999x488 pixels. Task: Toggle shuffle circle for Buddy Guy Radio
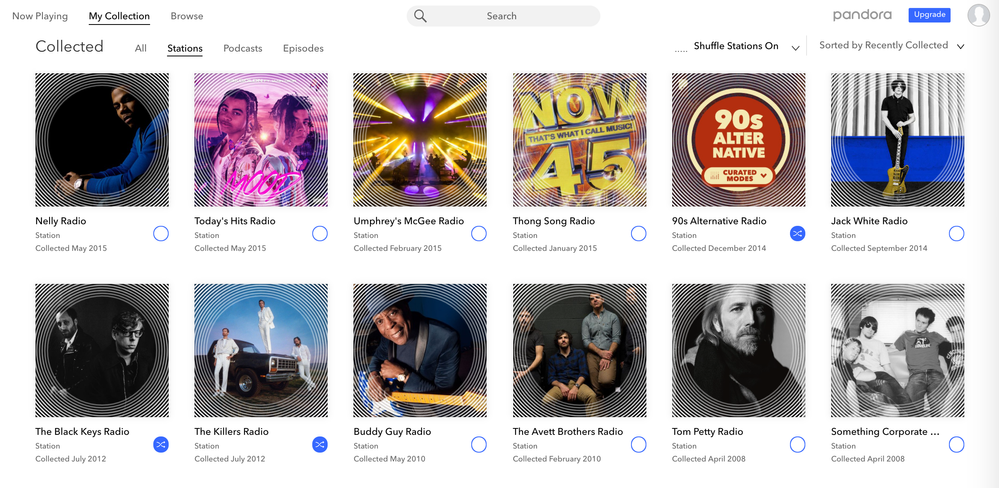(479, 444)
